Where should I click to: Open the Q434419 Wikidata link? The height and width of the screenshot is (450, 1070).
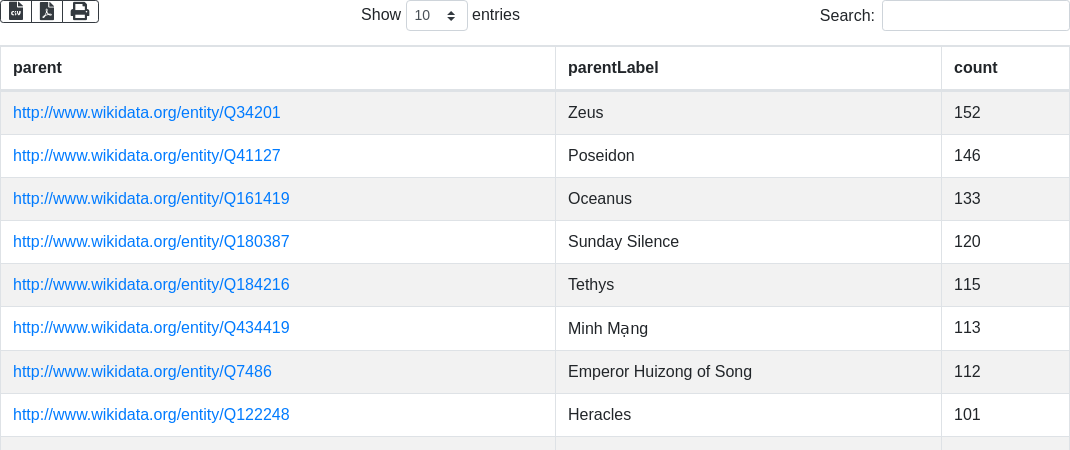click(x=151, y=328)
